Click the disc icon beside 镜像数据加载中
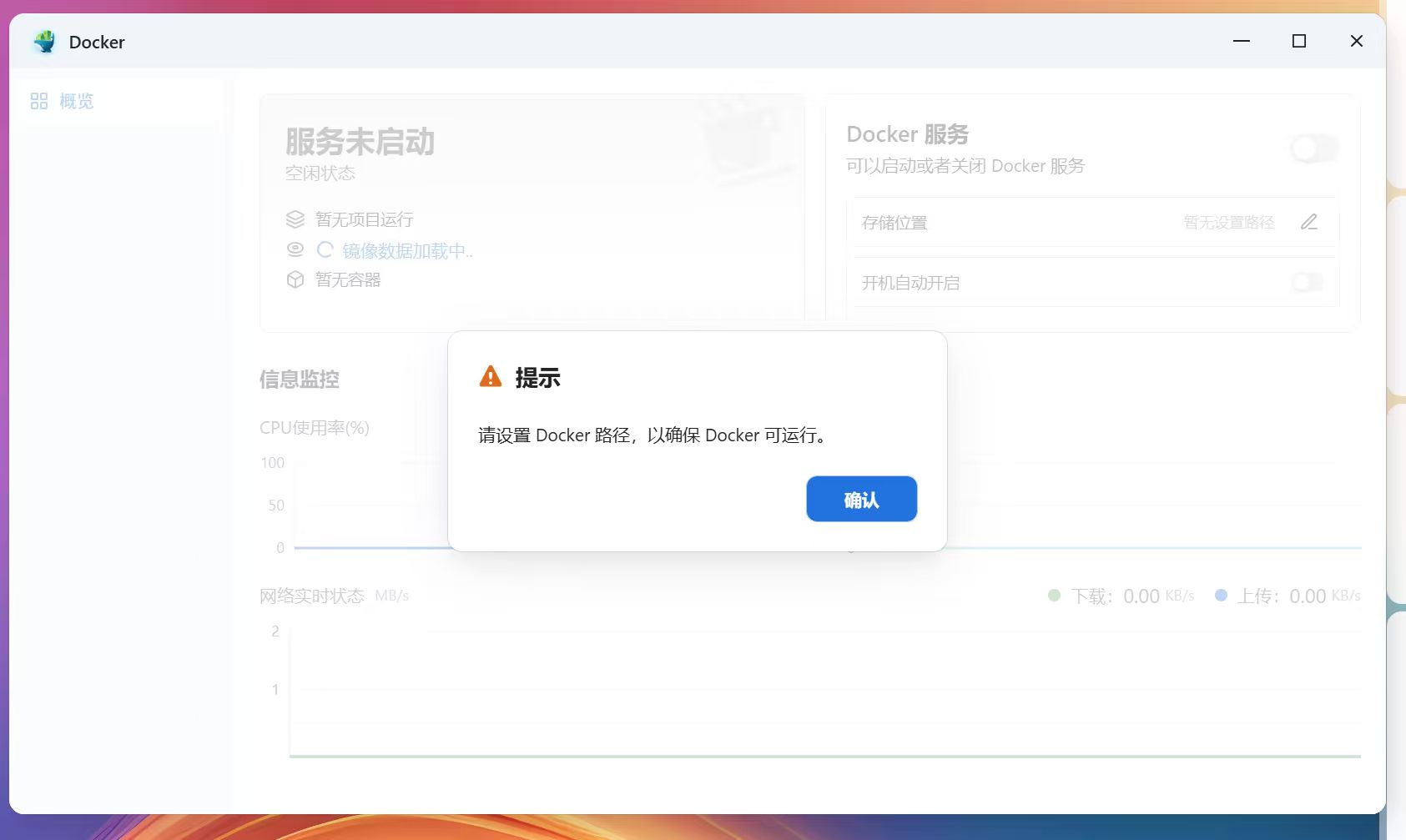 click(x=295, y=249)
